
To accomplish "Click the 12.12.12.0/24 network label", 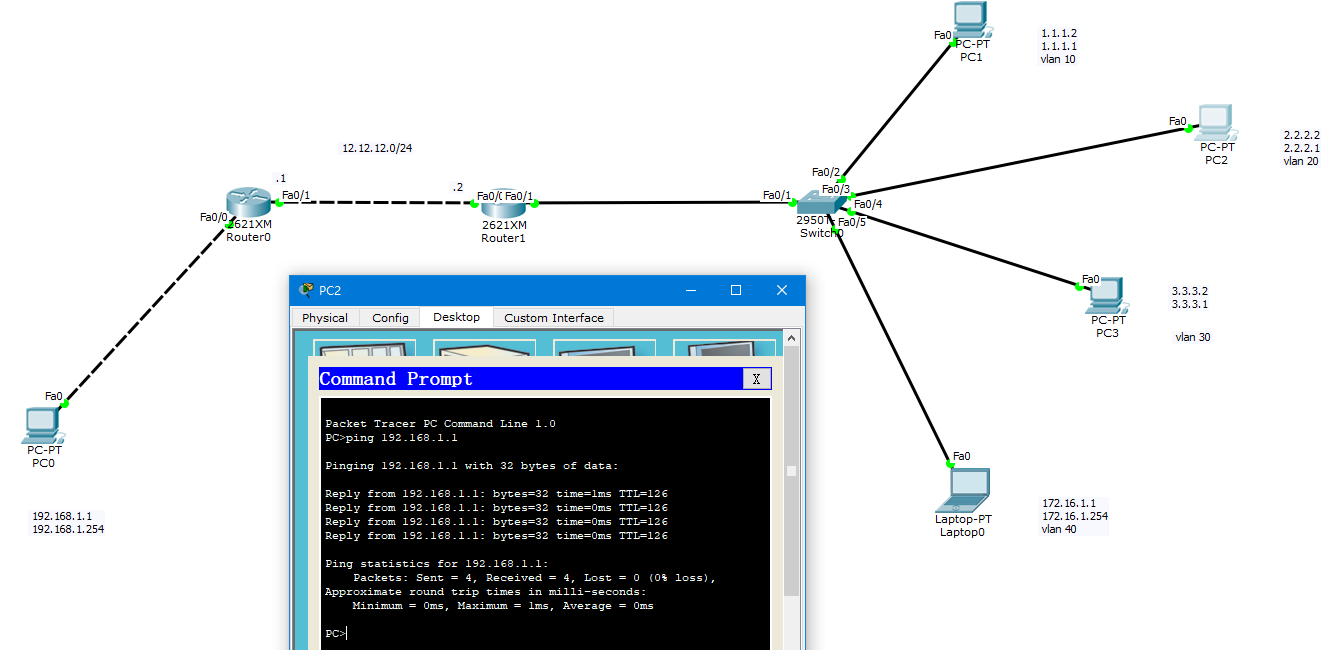I will click(377, 148).
